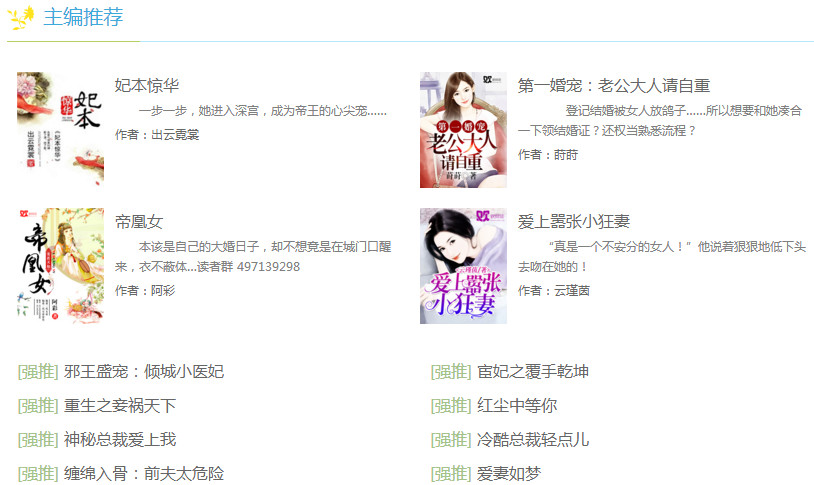
Task: Select 缠绵入骨：前夫太危险 from the list
Action: (144, 474)
